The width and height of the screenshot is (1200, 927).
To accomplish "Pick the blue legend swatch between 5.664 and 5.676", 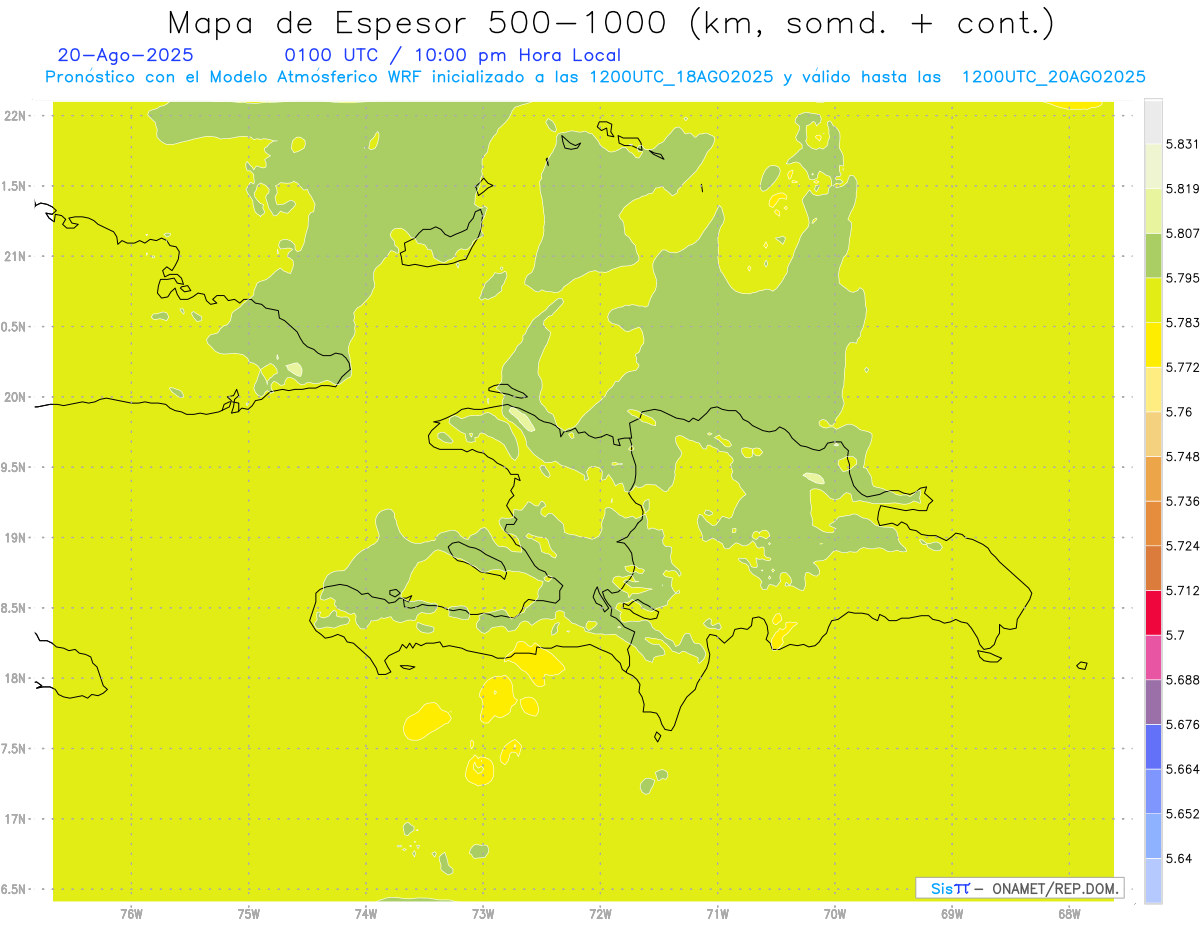I will (x=1153, y=746).
